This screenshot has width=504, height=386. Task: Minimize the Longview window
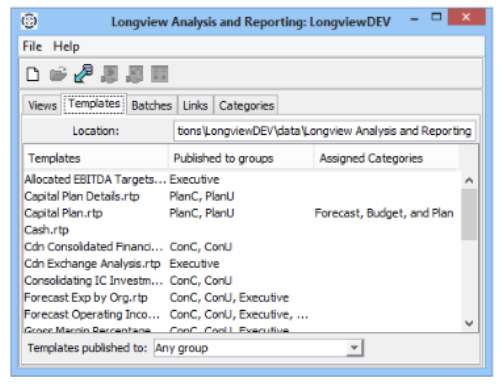pyautogui.click(x=414, y=19)
